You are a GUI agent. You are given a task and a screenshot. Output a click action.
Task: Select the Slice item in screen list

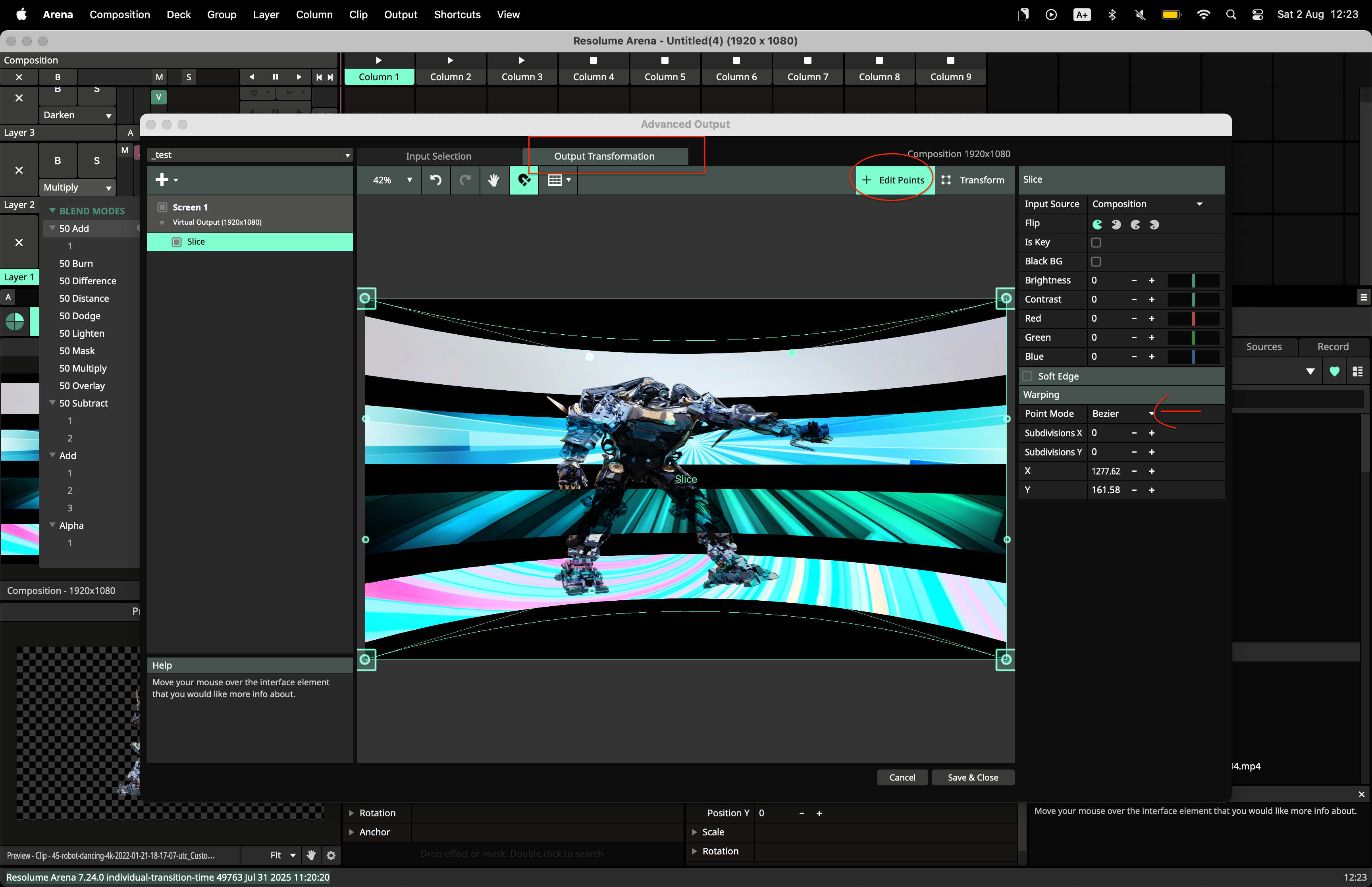coord(196,242)
